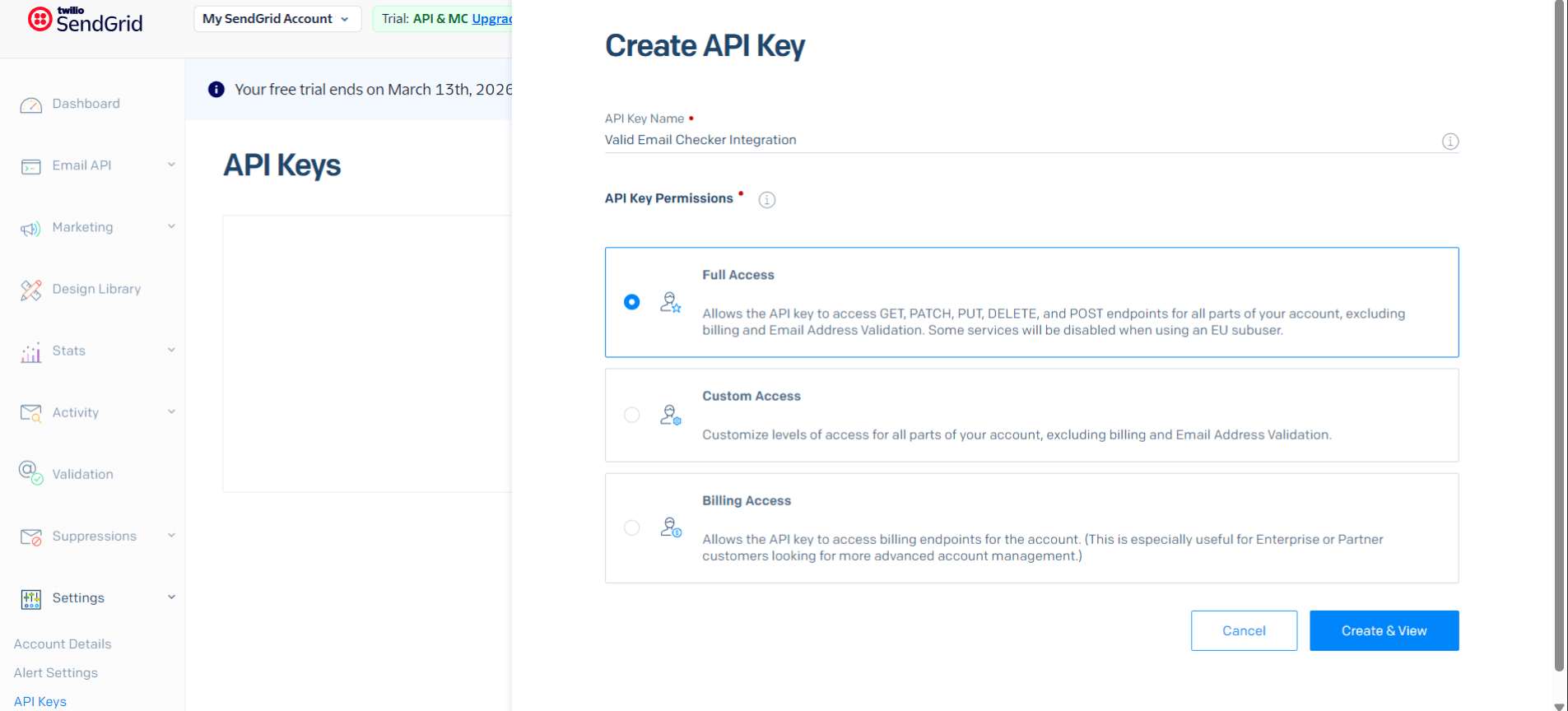Click the Full Access user star icon

click(x=671, y=302)
